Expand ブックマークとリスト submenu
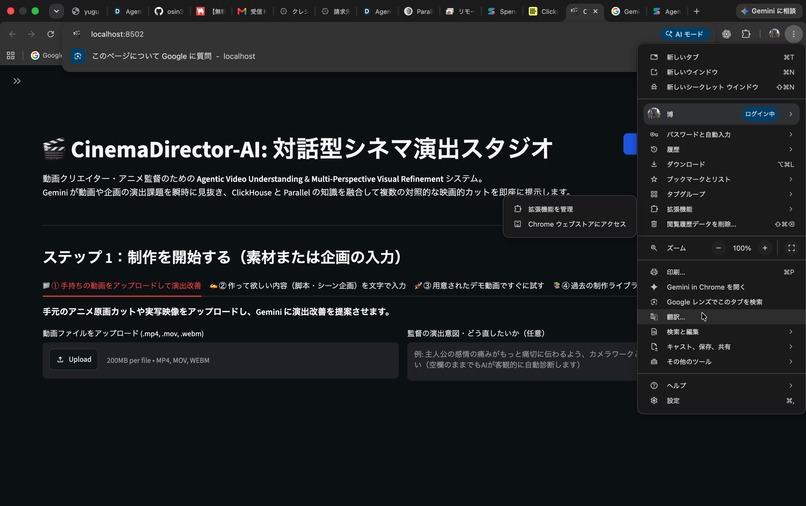Screen dimensions: 806x506 click(x=721, y=179)
